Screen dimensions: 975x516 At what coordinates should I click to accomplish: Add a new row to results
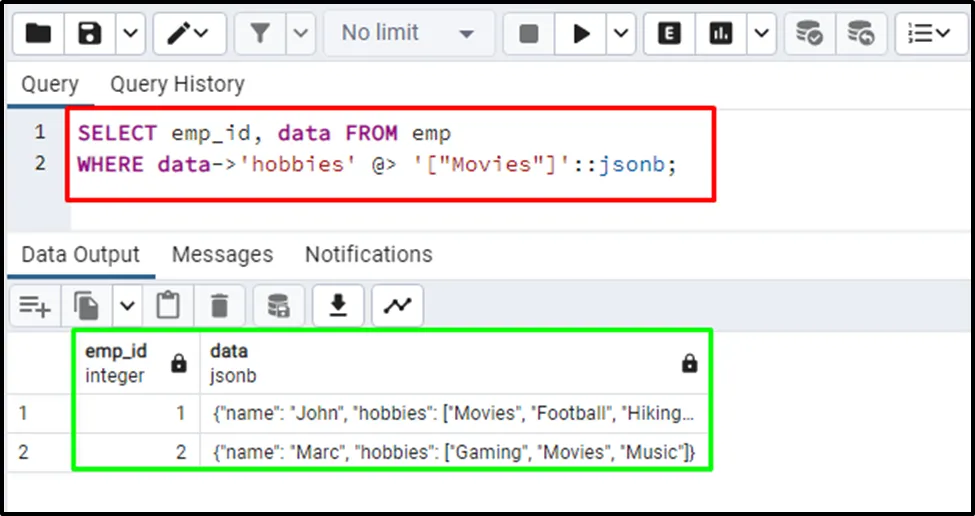coord(35,306)
